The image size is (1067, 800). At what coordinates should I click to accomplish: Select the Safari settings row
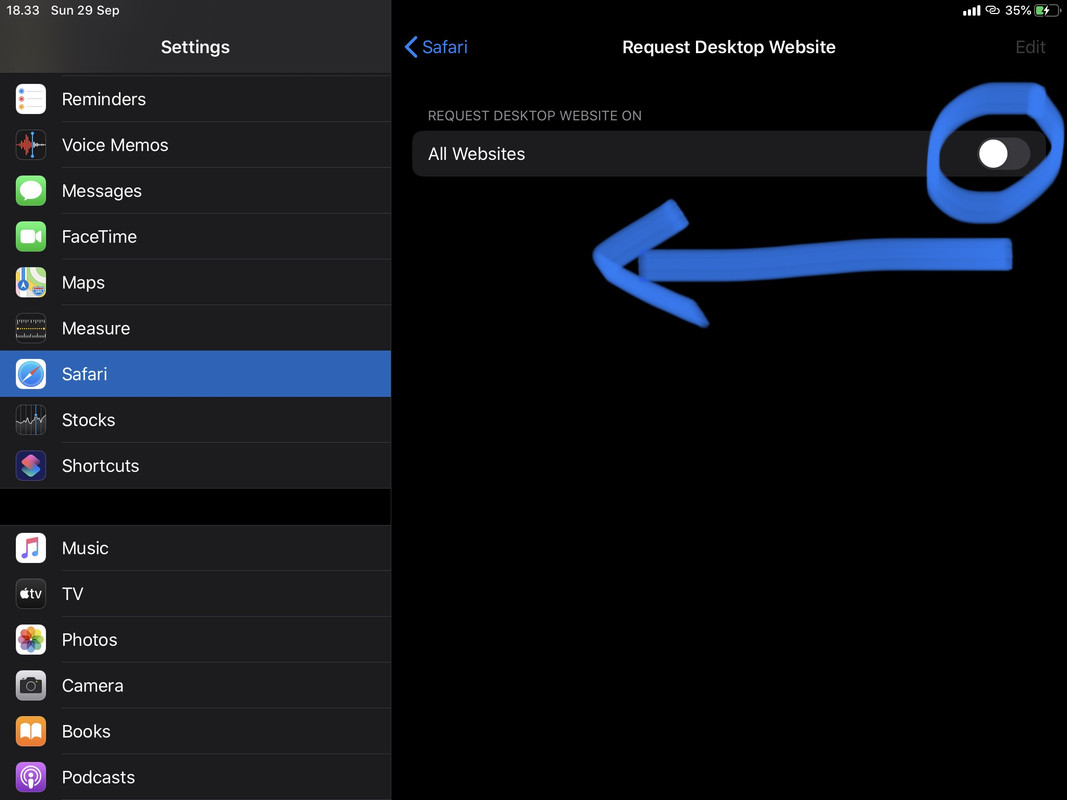coord(195,374)
